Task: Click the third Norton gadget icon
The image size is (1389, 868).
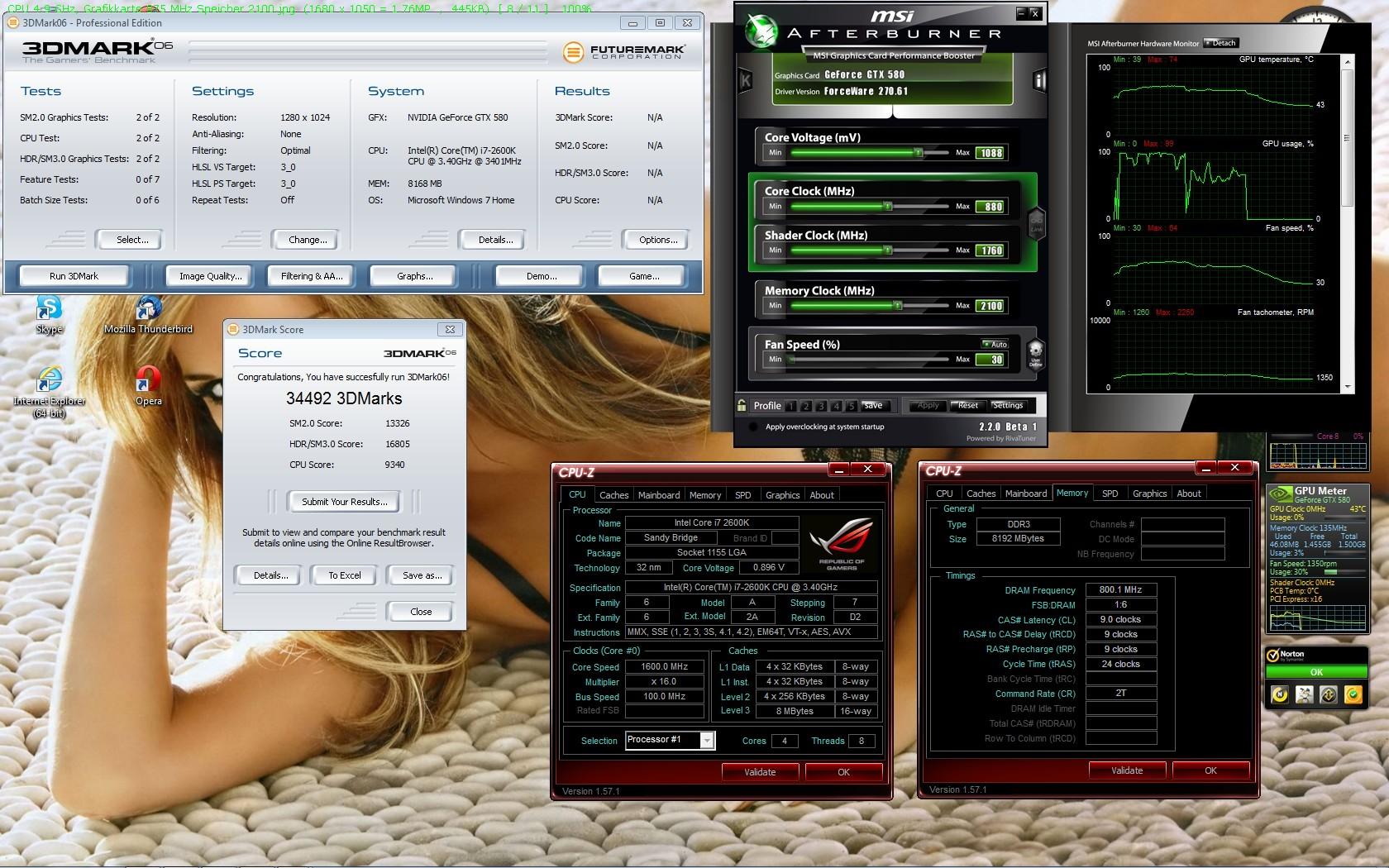Action: tap(1329, 694)
